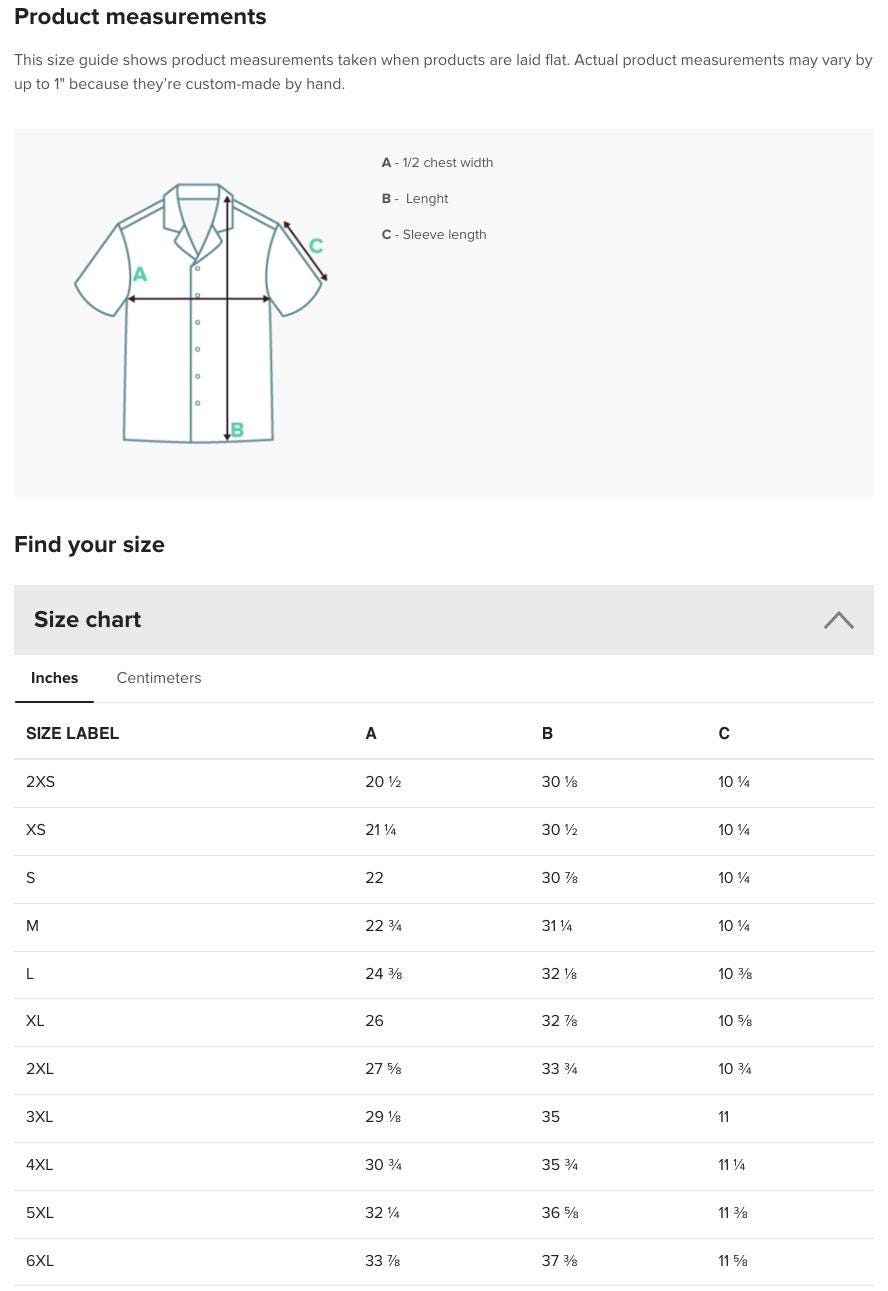Select the Inches tab

coord(54,678)
